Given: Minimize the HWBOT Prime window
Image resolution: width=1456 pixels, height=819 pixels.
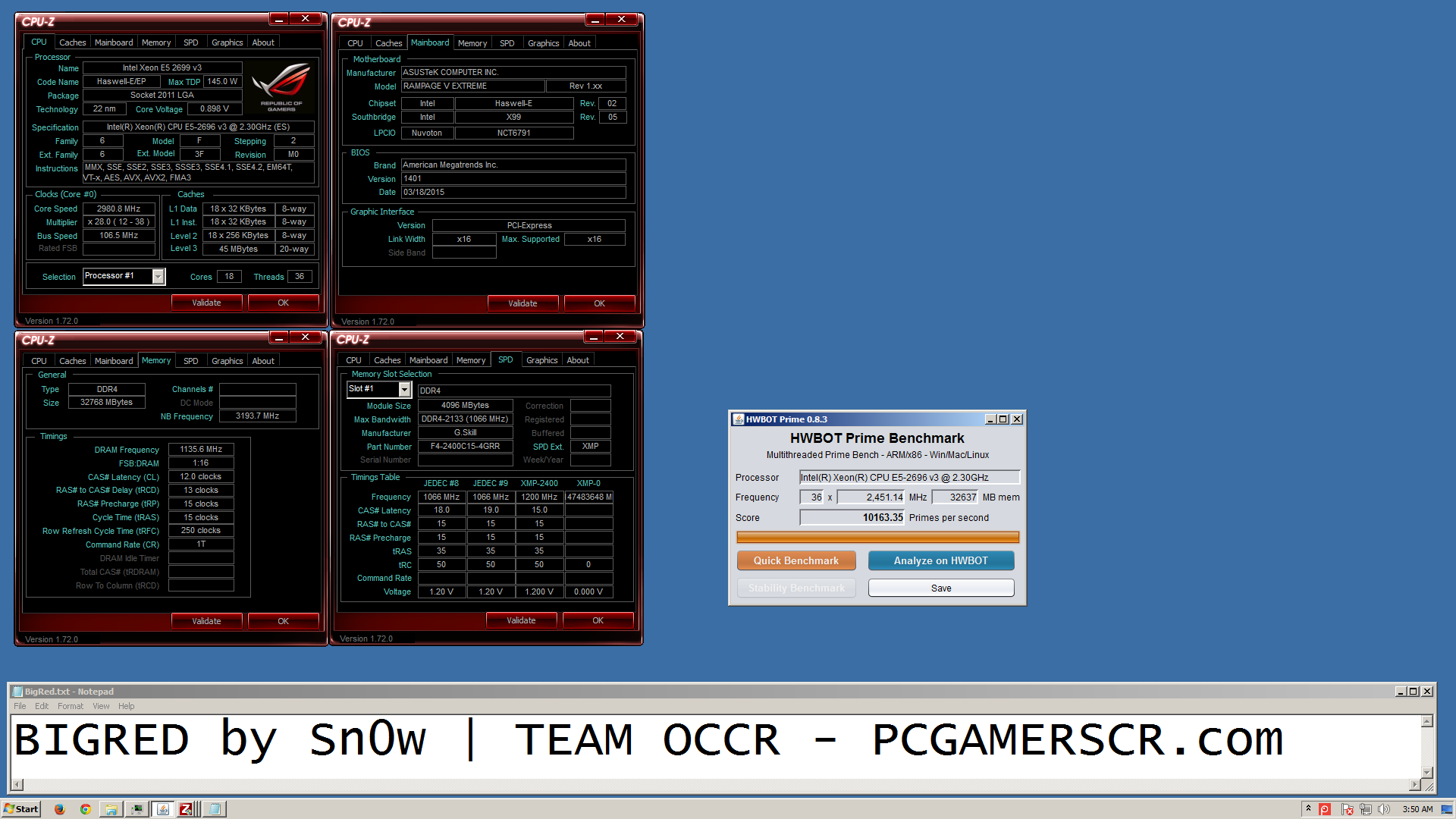Looking at the screenshot, I should (990, 419).
